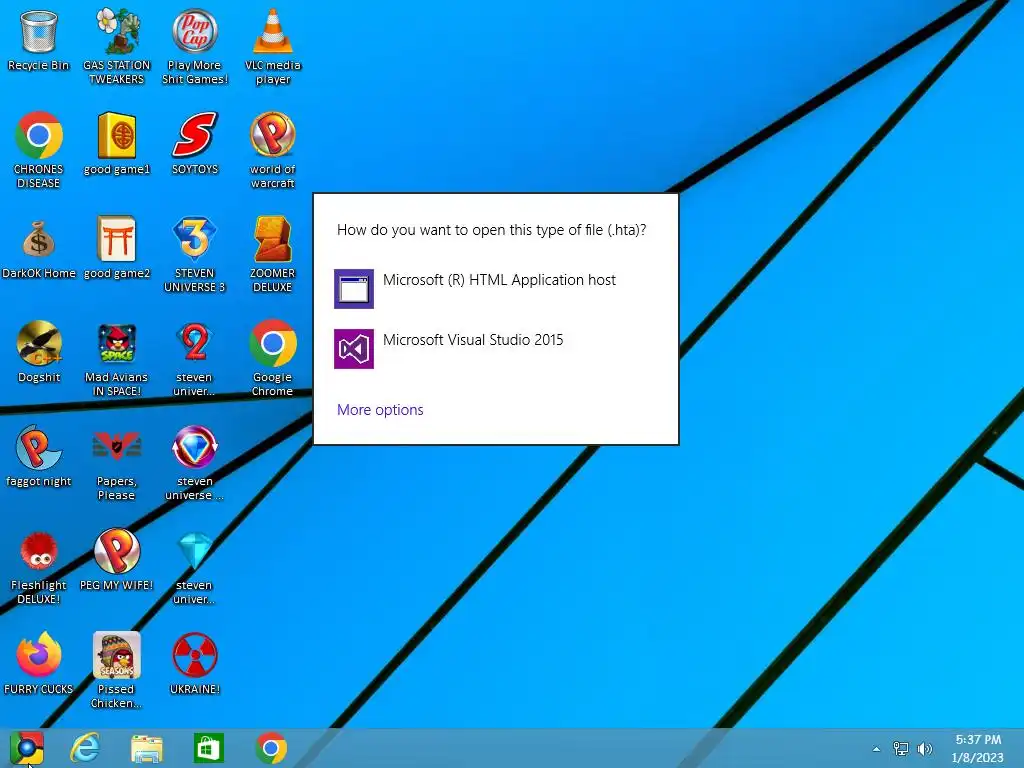Open the Recycle Bin desktop icon

coord(39,39)
